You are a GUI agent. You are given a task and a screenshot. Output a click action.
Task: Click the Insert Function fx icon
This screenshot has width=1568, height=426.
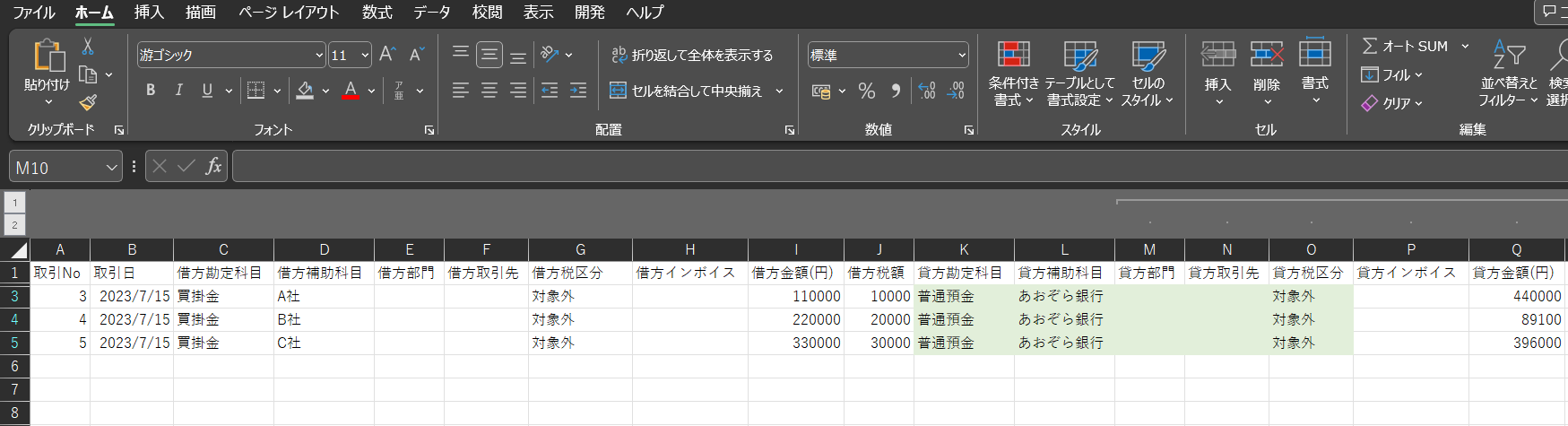pyautogui.click(x=213, y=167)
